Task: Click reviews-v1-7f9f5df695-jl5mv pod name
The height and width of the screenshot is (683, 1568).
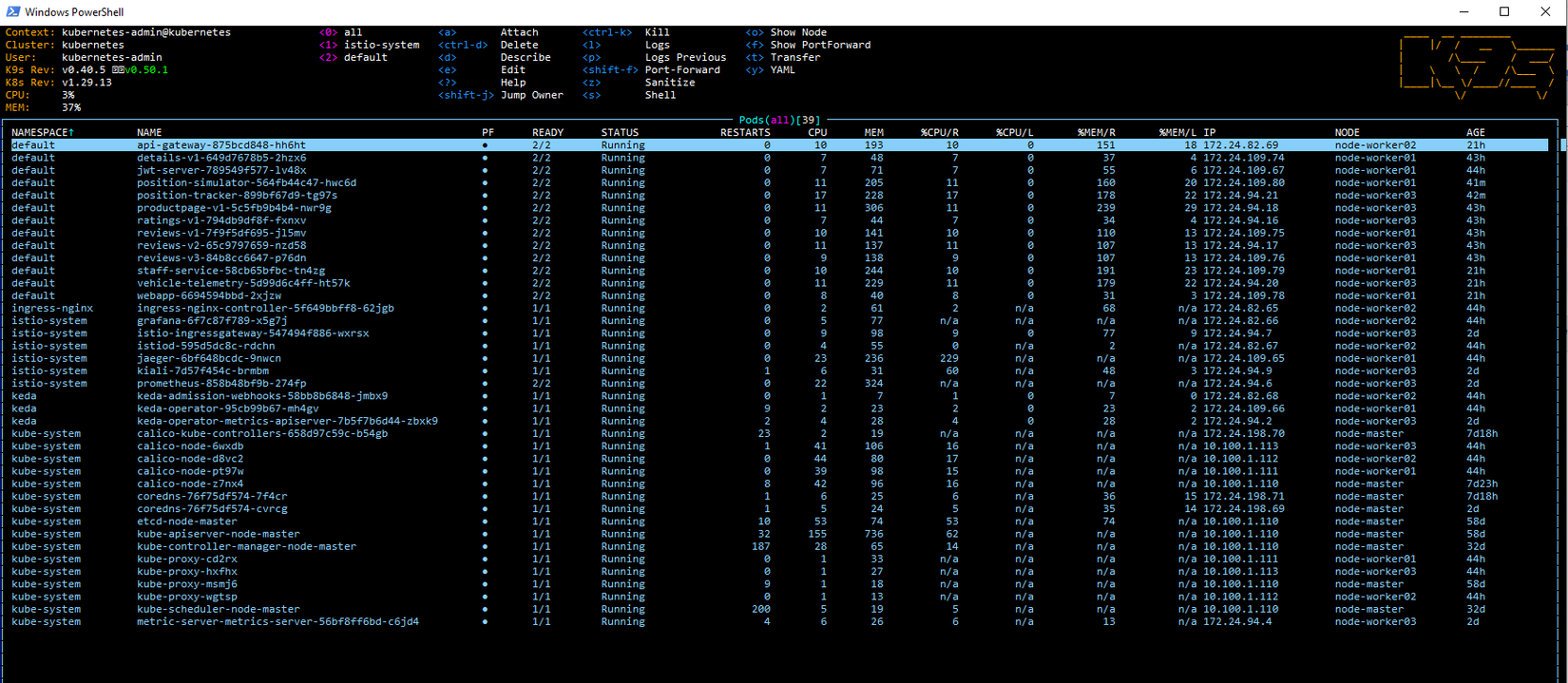Action: [221, 233]
